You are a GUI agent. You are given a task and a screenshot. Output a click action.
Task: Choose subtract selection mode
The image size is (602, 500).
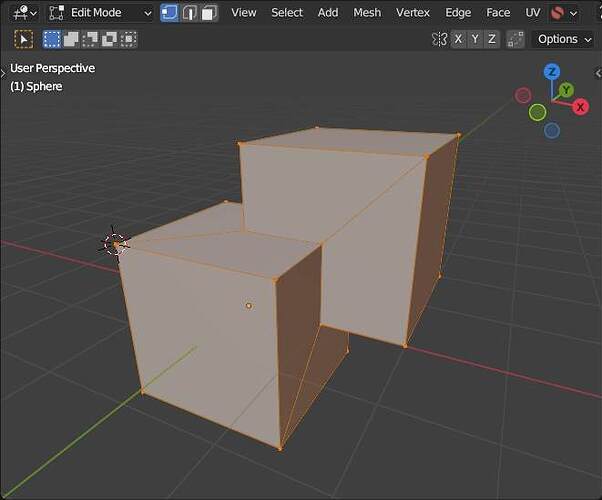click(x=90, y=39)
